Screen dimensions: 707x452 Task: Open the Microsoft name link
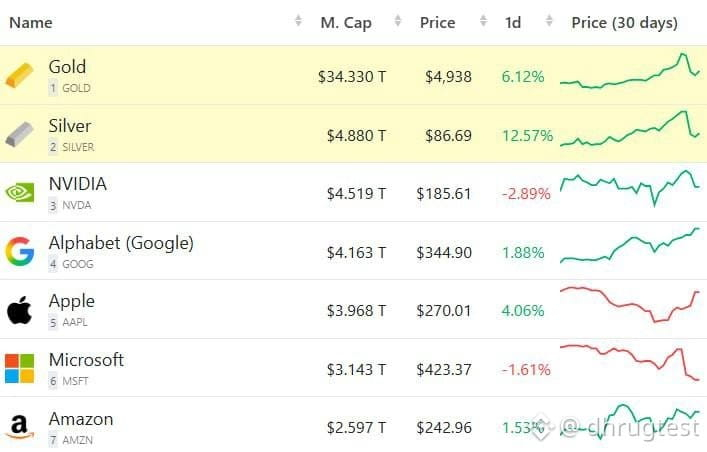[86, 360]
